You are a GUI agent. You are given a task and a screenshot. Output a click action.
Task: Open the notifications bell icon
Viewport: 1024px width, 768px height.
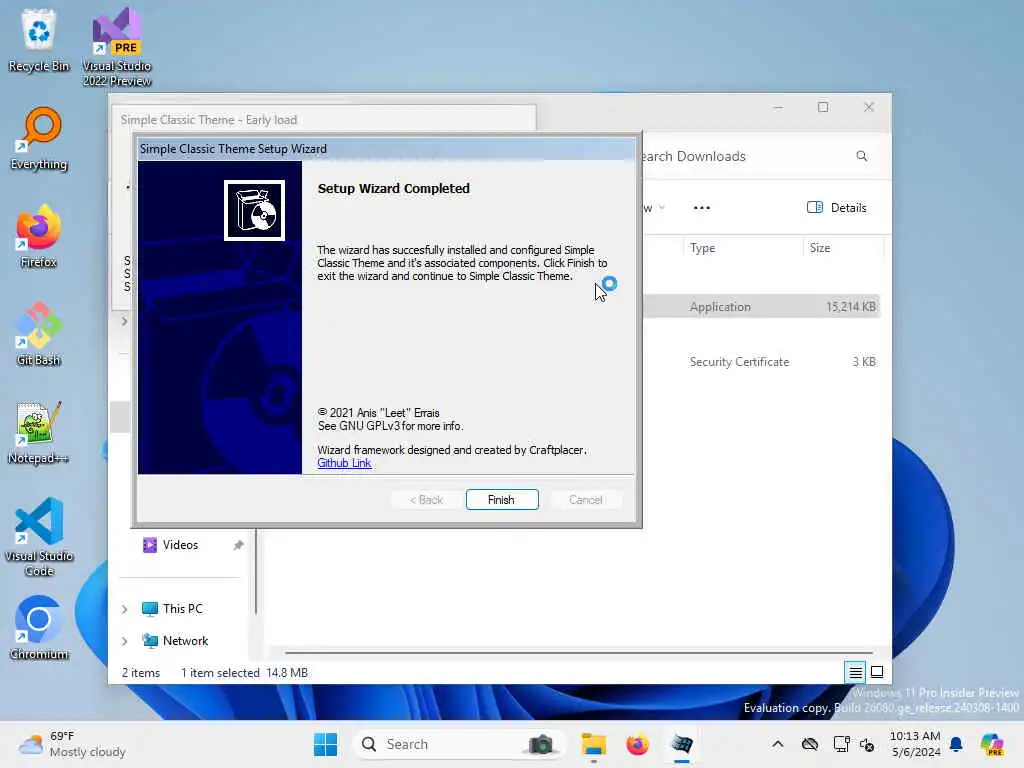(x=956, y=744)
